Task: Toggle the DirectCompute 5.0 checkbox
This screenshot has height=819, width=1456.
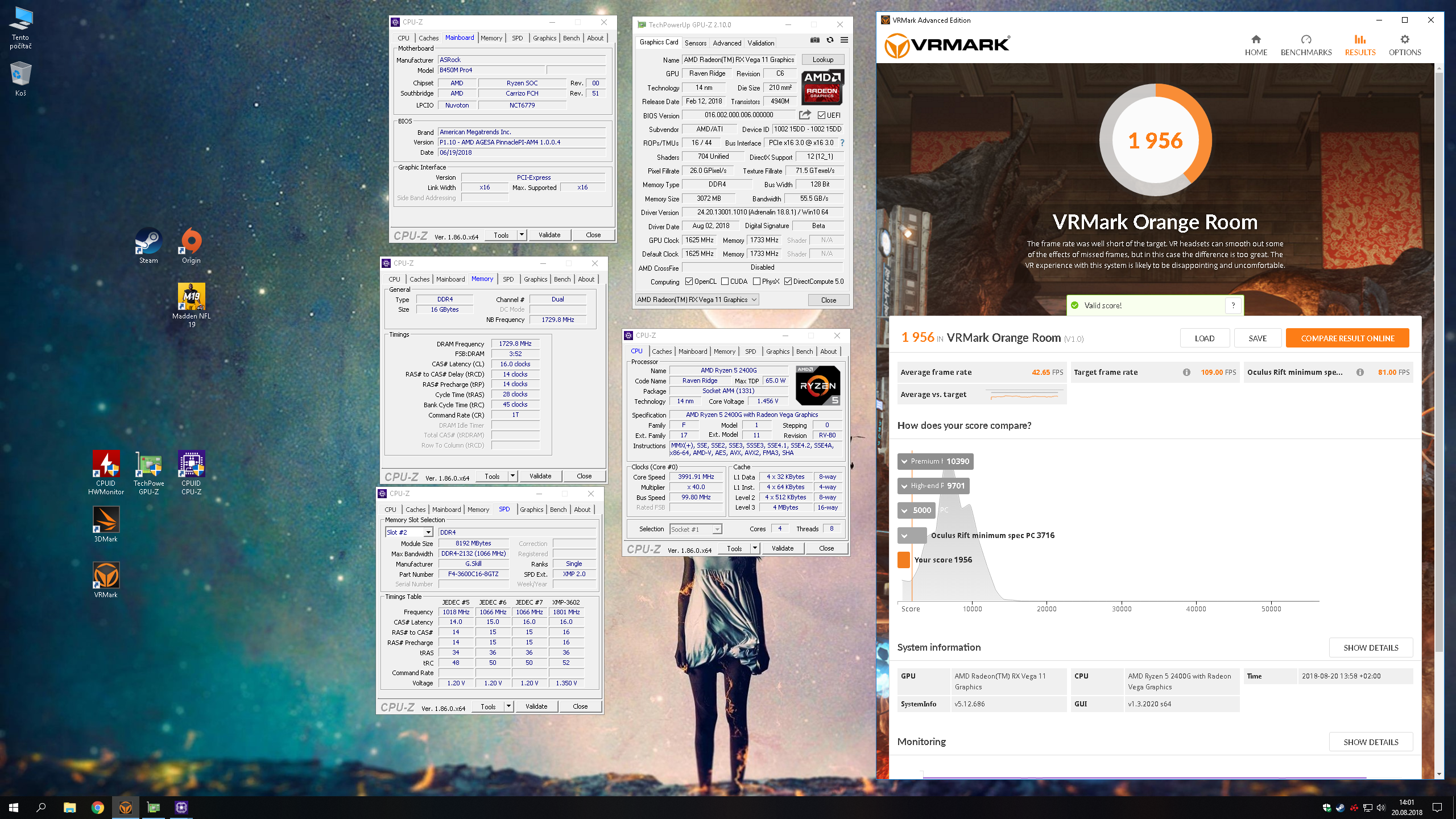Action: (x=788, y=281)
